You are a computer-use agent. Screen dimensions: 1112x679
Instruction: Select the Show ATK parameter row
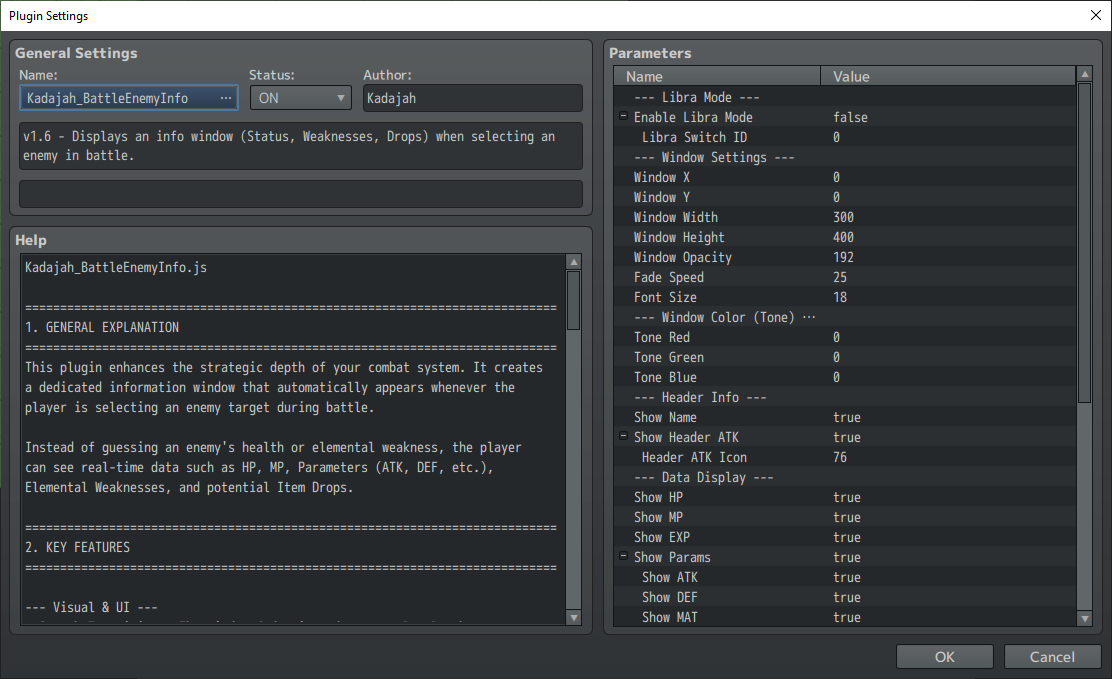[x=845, y=578]
